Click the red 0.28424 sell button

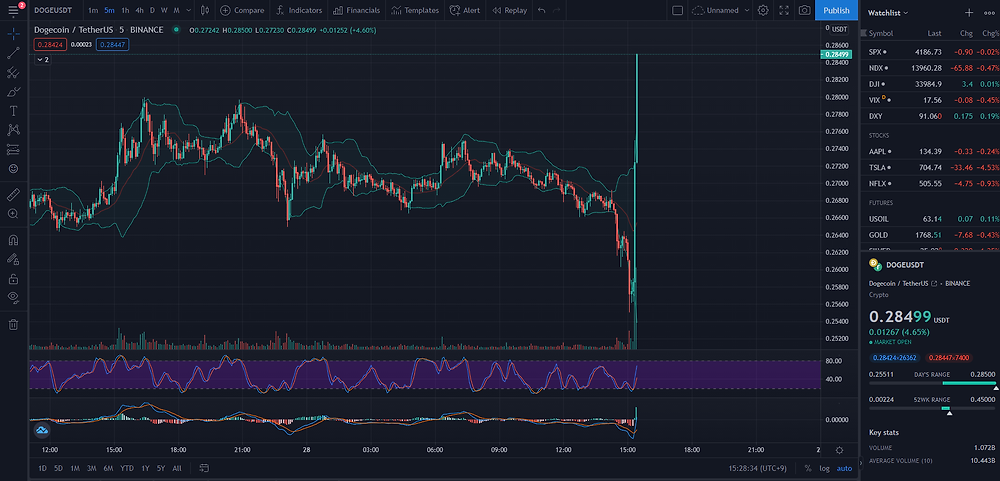tap(48, 45)
